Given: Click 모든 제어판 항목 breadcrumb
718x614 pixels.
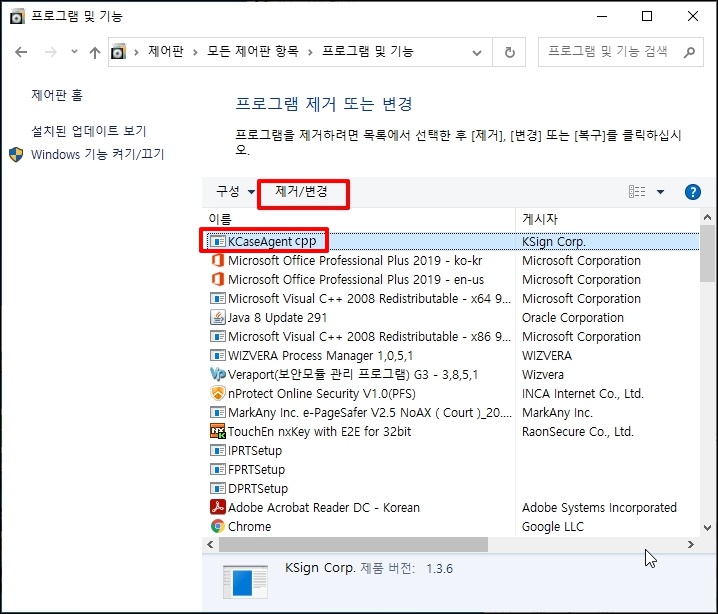Looking at the screenshot, I should (x=253, y=51).
